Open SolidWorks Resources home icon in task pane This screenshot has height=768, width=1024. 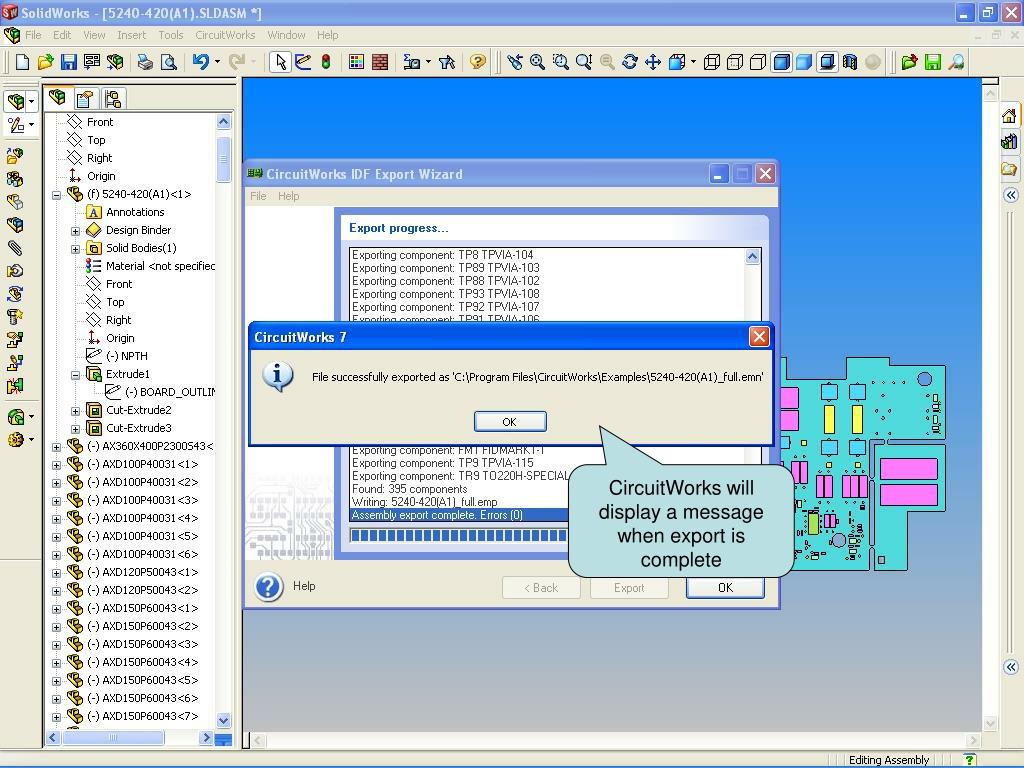coord(1009,116)
